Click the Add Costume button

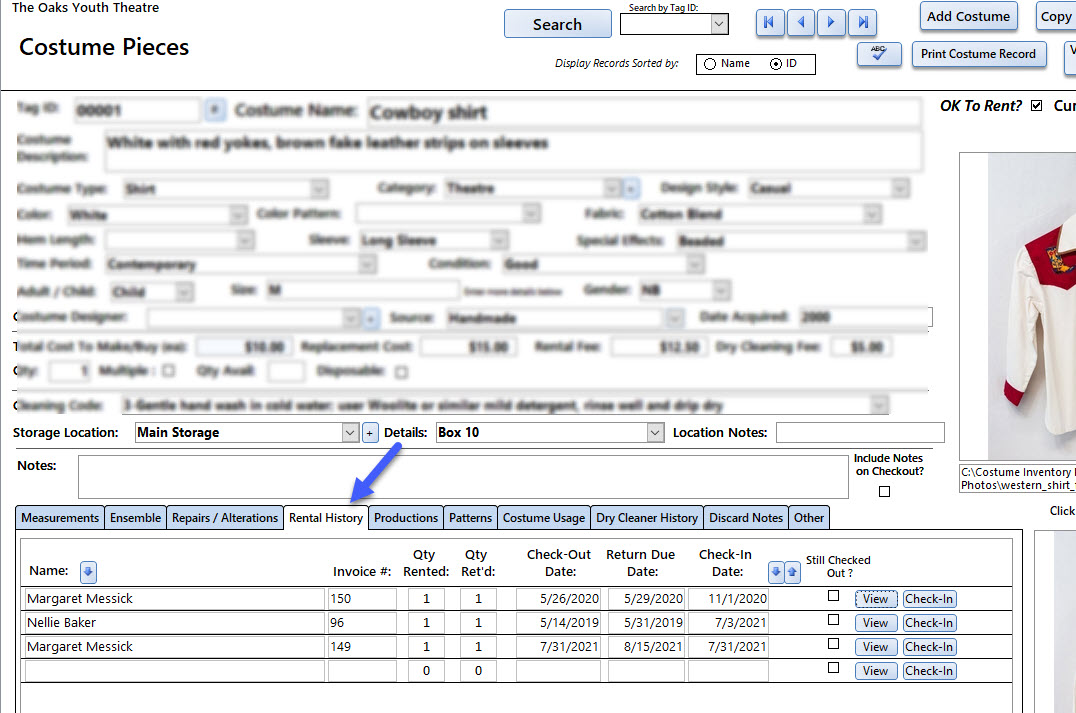(x=968, y=16)
